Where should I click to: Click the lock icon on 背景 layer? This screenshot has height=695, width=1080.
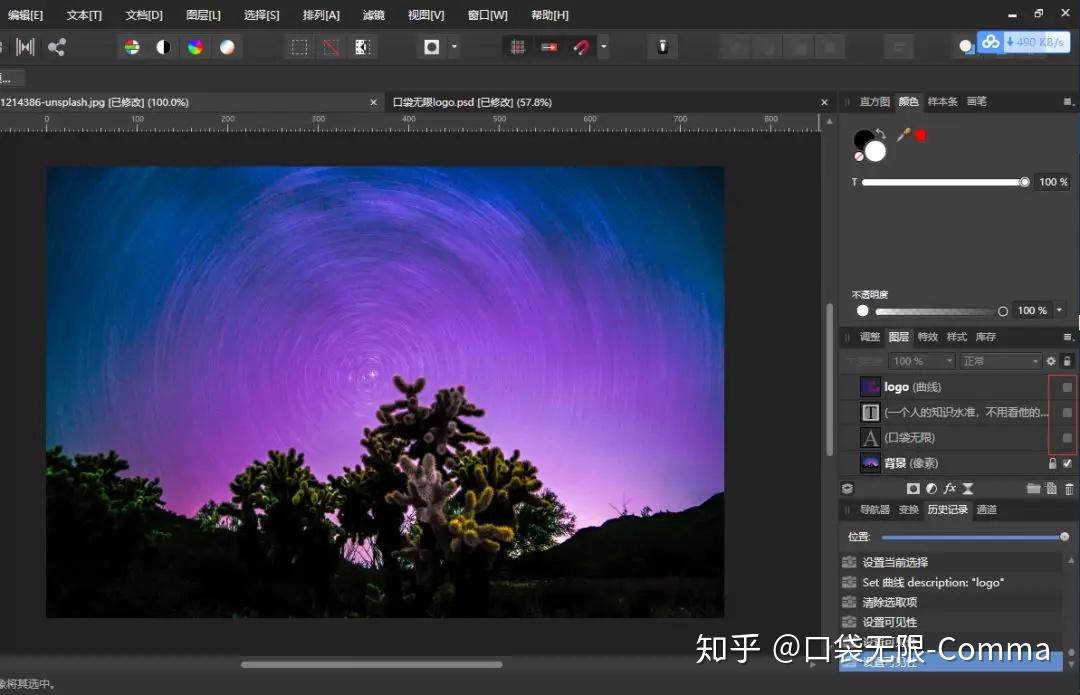pyautogui.click(x=1053, y=463)
